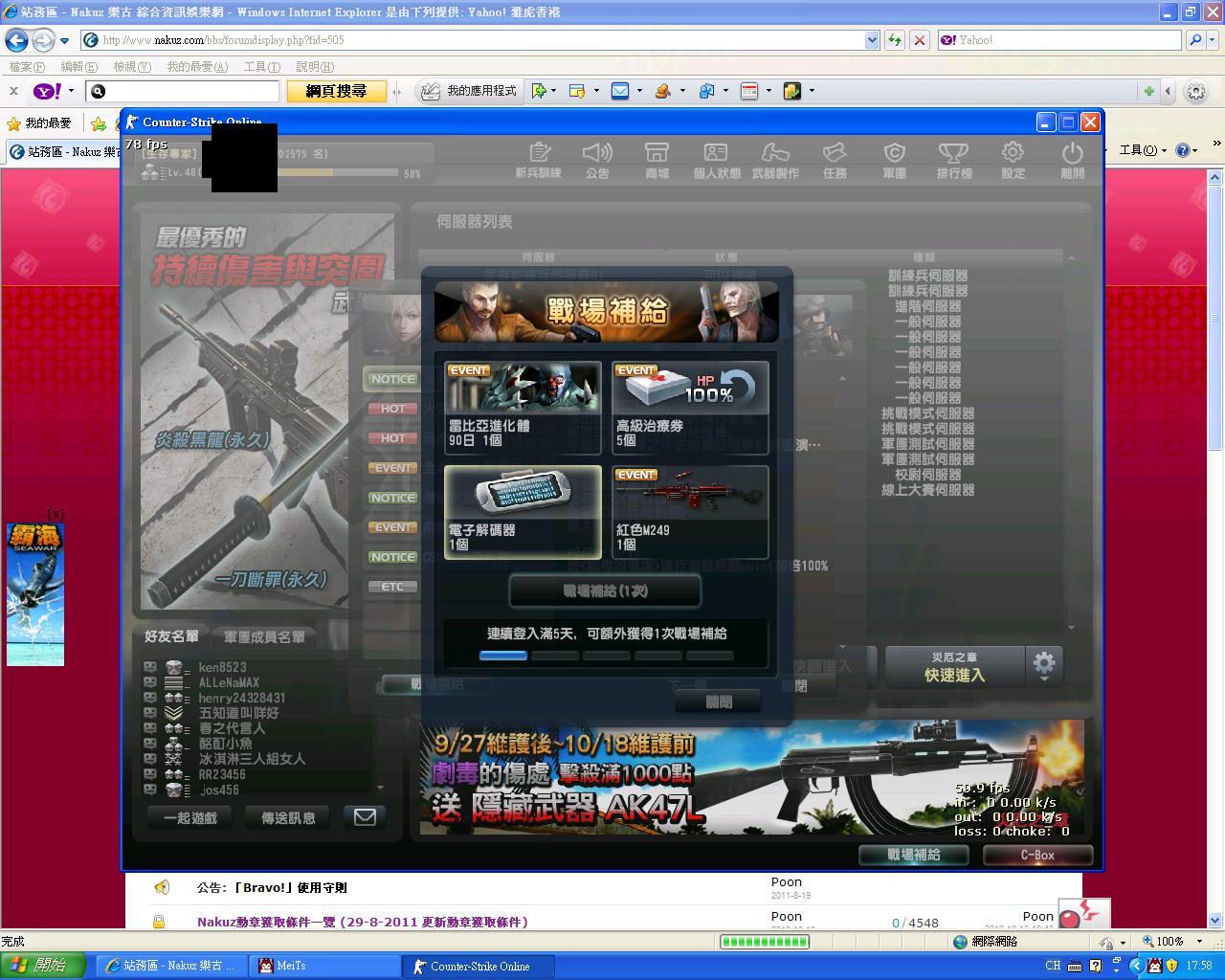Click the IE back arrow button
The height and width of the screenshot is (980, 1225).
coord(16,40)
